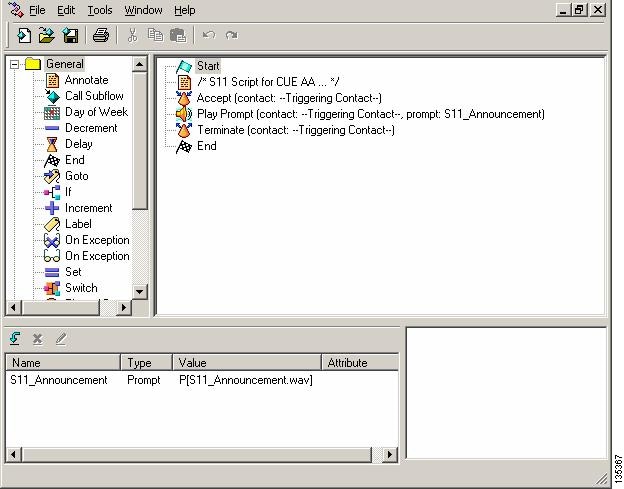Click the Cut scissors toolbar icon
Viewport: 624px width, 489px height.
point(132,35)
